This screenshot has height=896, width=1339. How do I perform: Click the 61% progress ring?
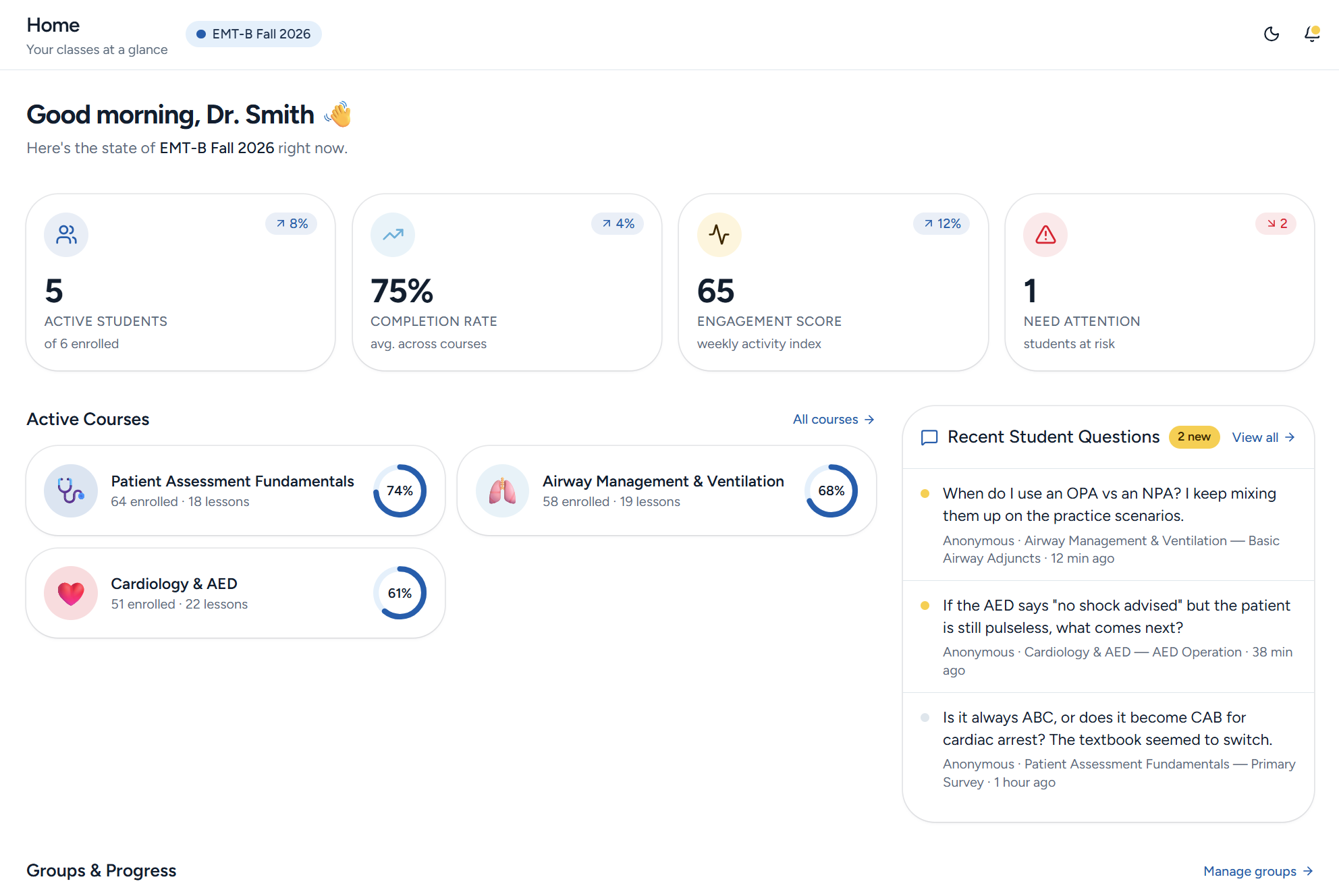400,593
